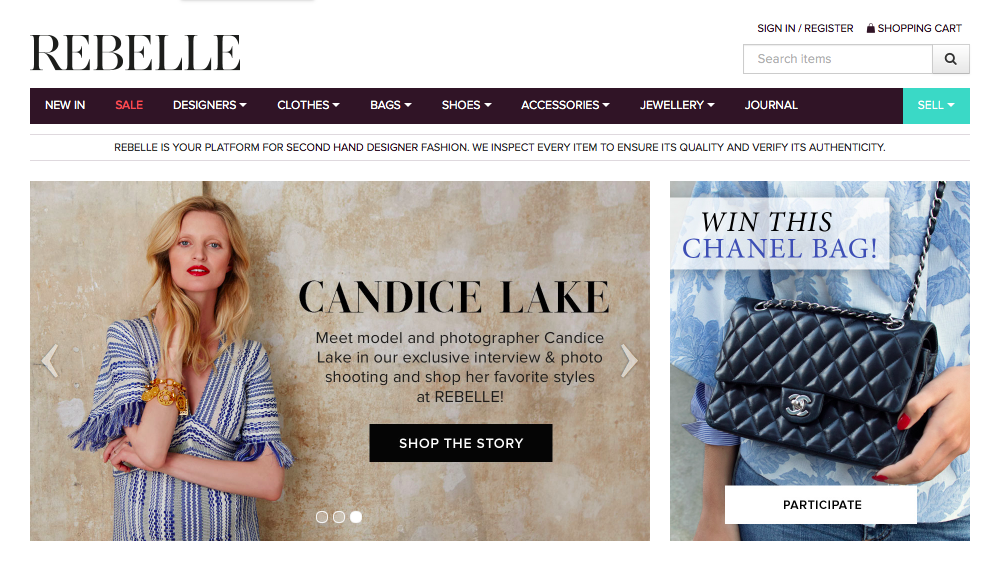Advance carousel with right arrow
Screen dimensions: 988x579
(629, 360)
